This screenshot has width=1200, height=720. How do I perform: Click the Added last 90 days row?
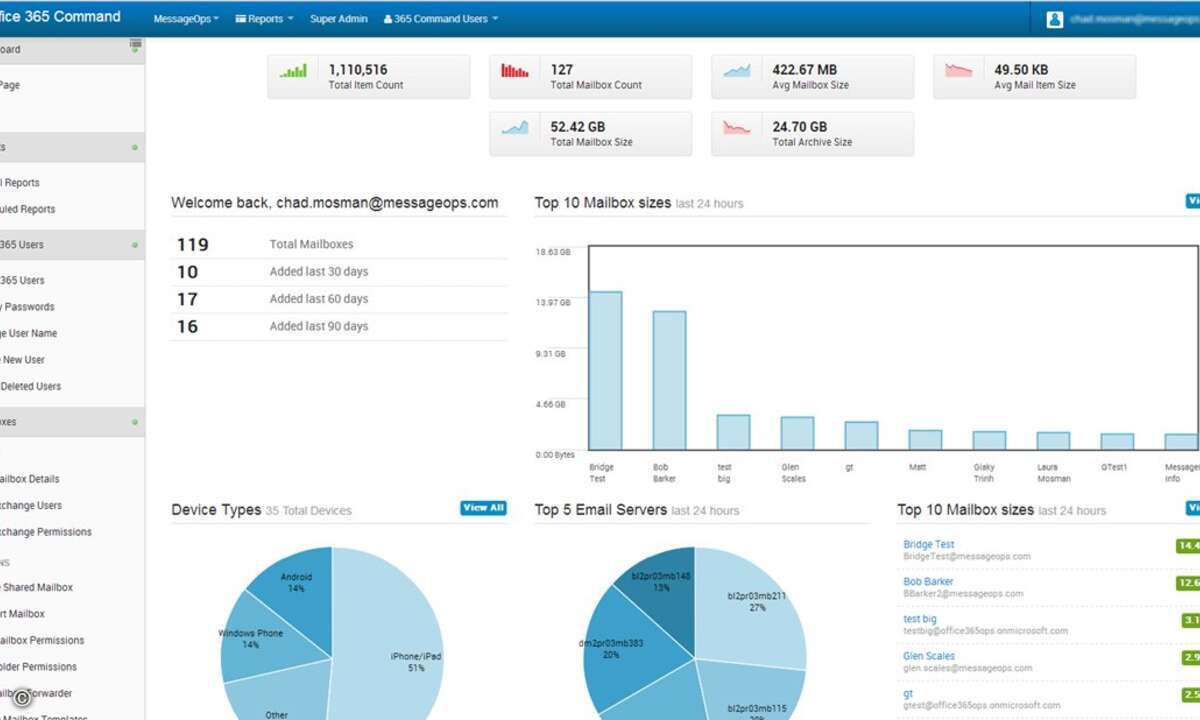[x=338, y=326]
